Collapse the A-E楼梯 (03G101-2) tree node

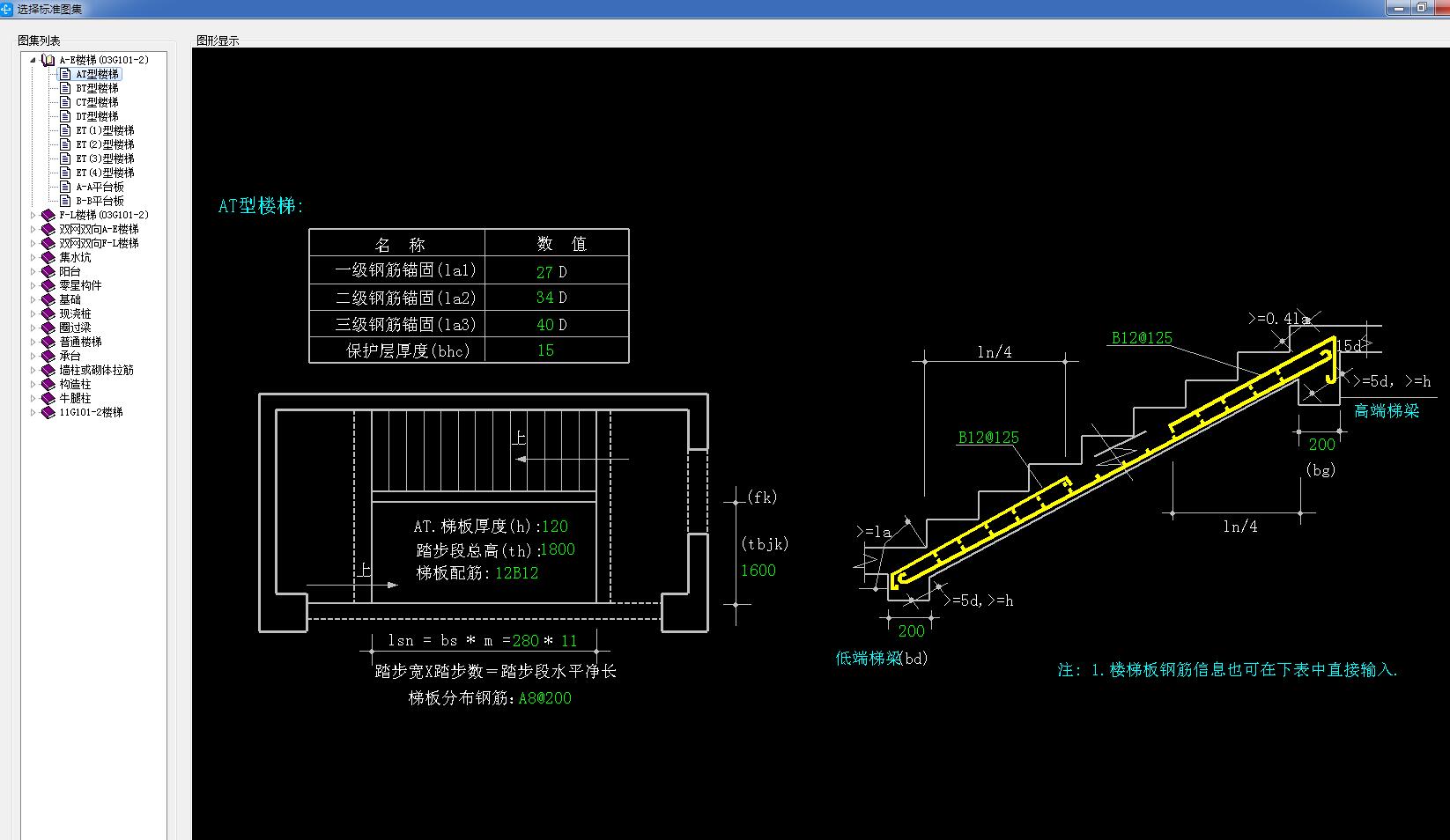tap(33, 60)
